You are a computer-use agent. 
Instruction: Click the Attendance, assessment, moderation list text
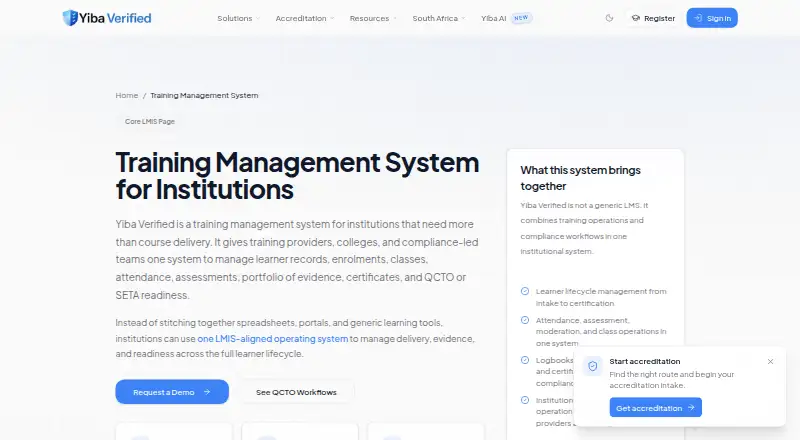[x=601, y=331]
